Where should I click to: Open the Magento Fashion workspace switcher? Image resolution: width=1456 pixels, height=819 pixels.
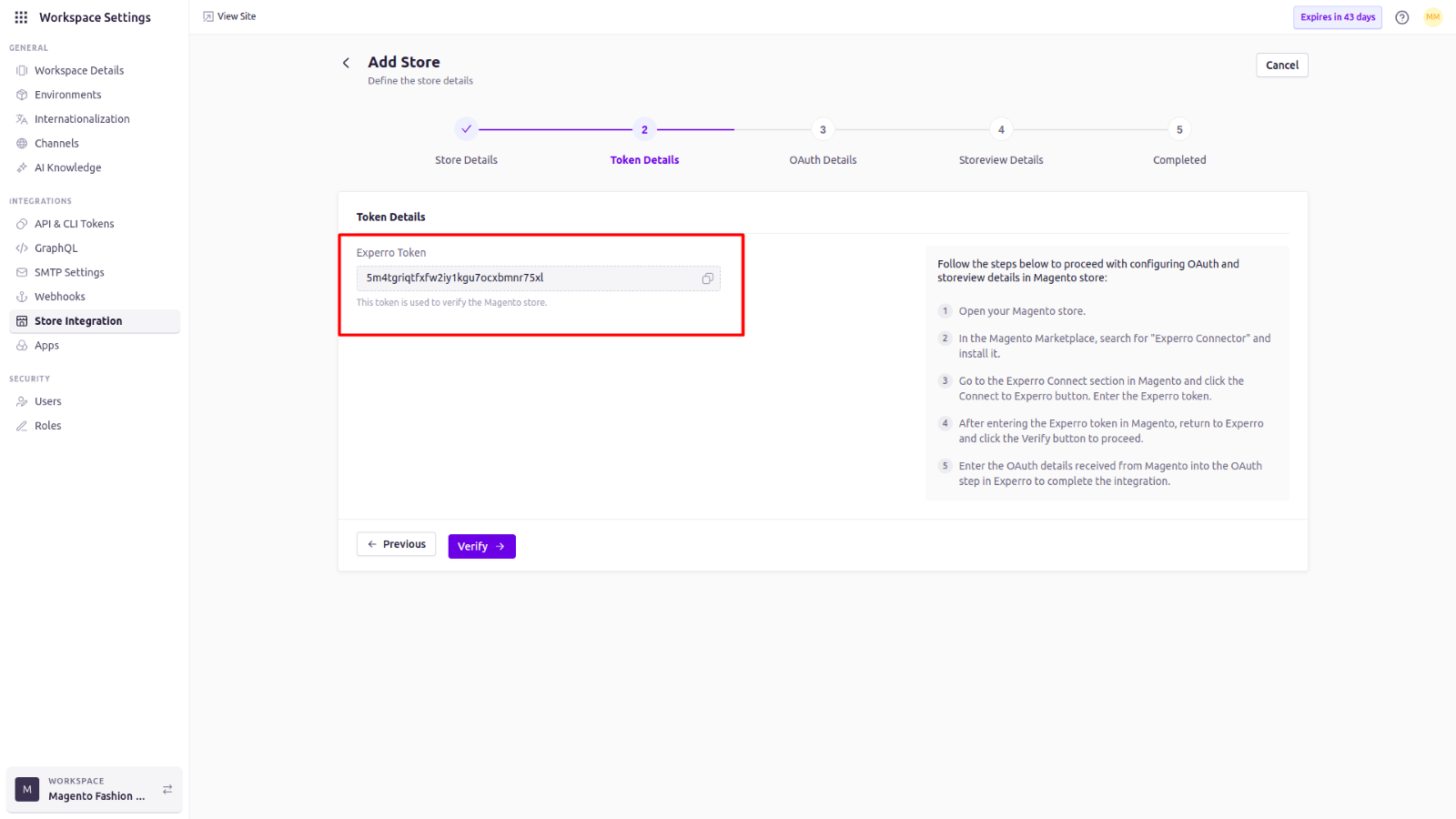point(95,789)
